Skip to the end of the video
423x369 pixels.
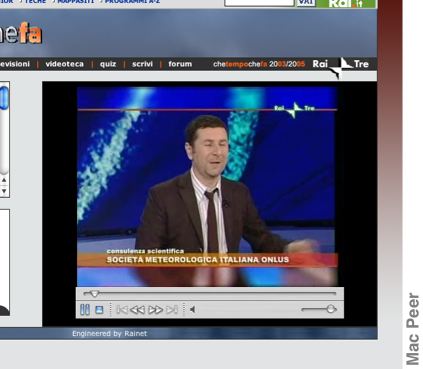tap(172, 310)
